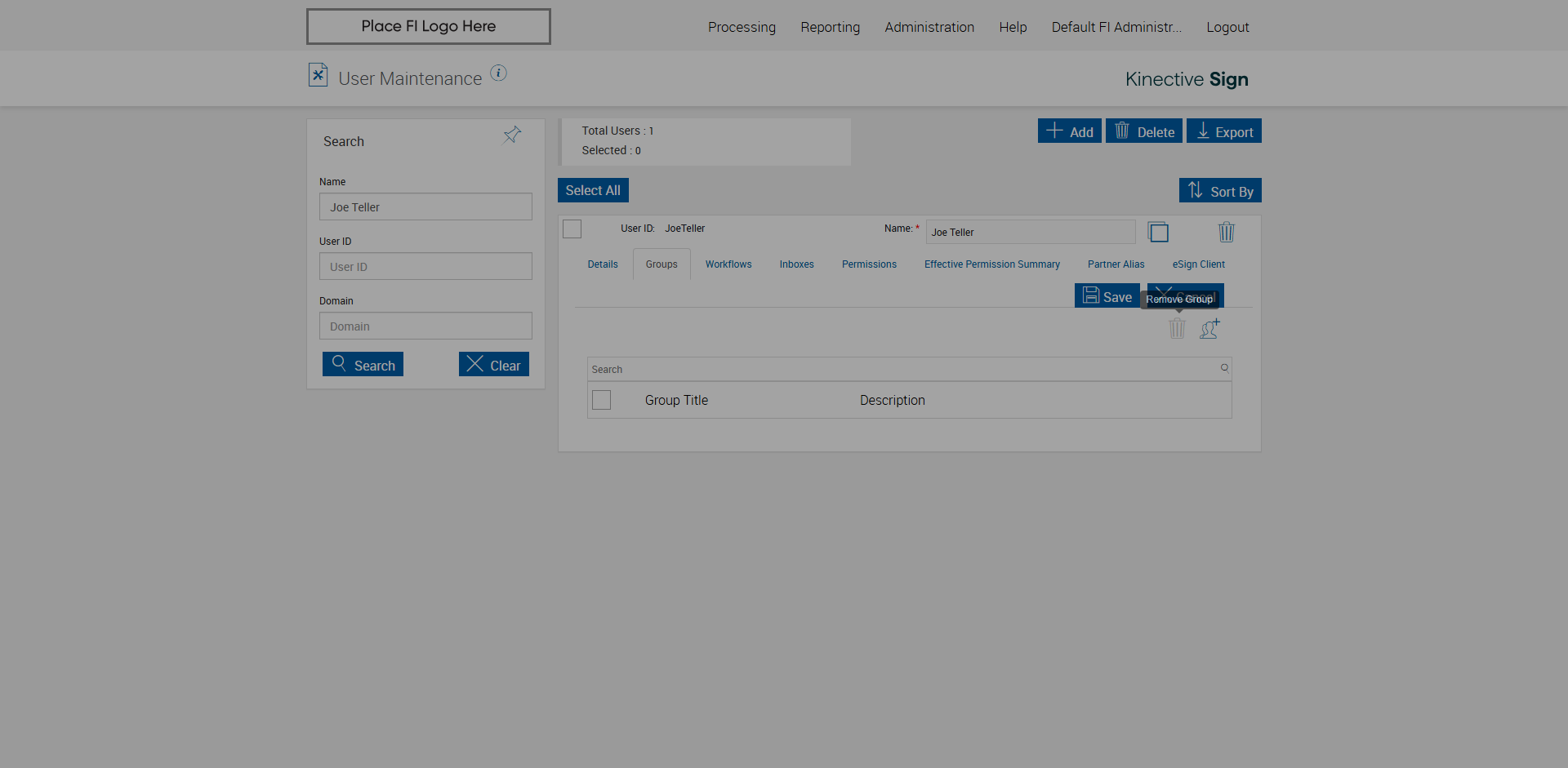Click the magnifier in the group search box
The width and height of the screenshot is (1568, 768).
[x=1224, y=368]
